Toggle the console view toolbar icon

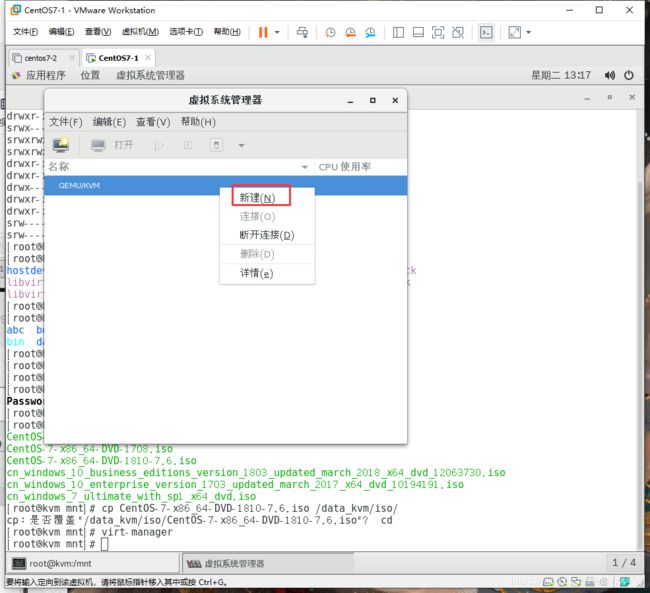pos(486,32)
